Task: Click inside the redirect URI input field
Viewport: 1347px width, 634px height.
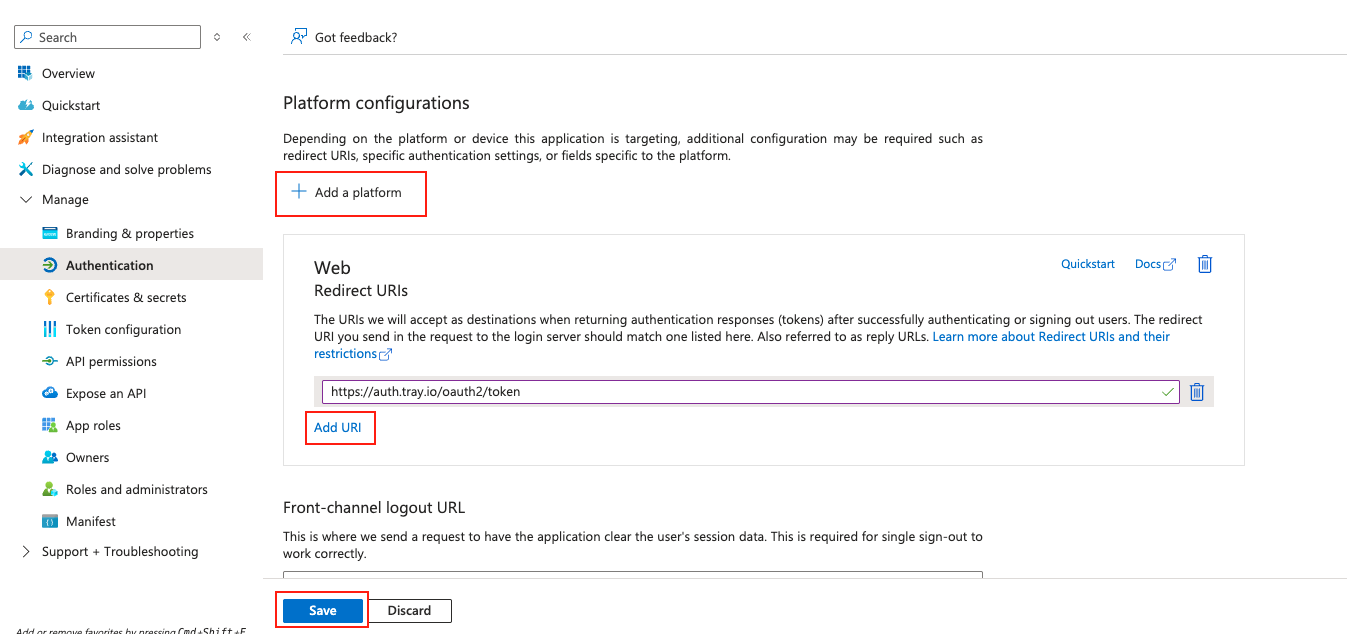Action: pos(700,391)
